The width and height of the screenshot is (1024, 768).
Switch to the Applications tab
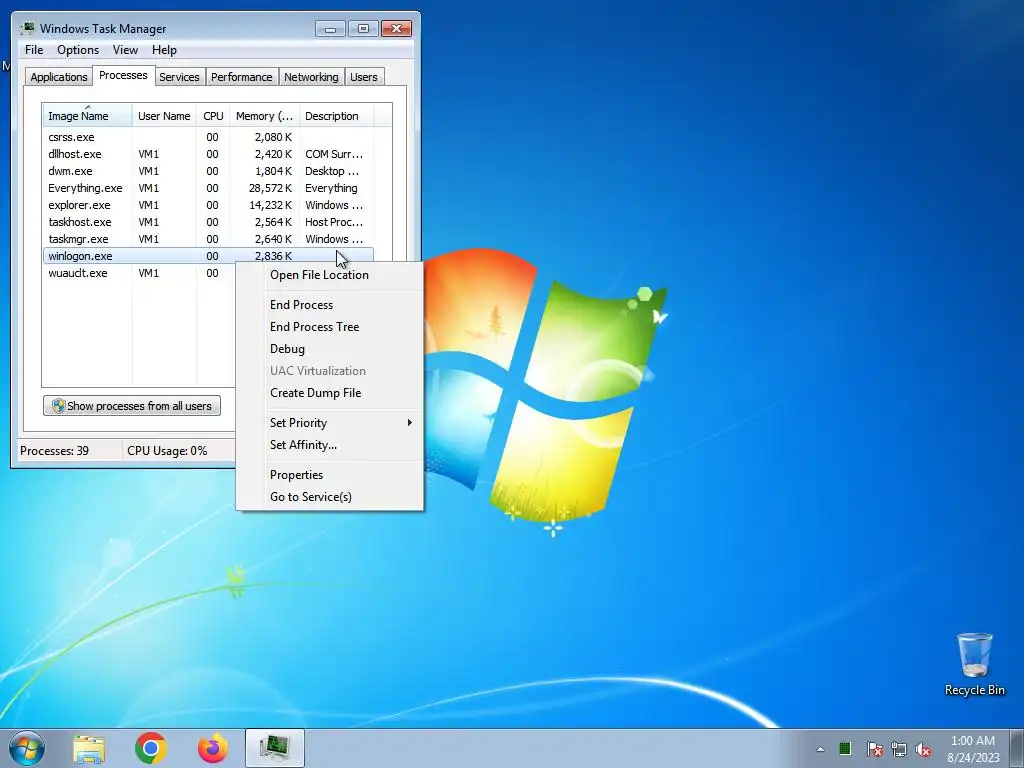(x=59, y=77)
